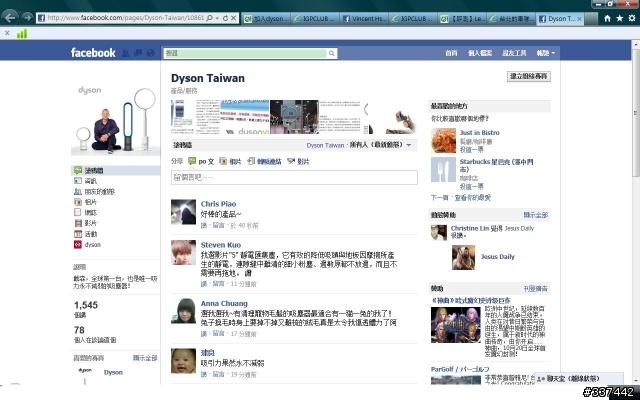This screenshot has height=400, width=640.
Task: Click the facebook logo
Action: pyautogui.click(x=93, y=53)
